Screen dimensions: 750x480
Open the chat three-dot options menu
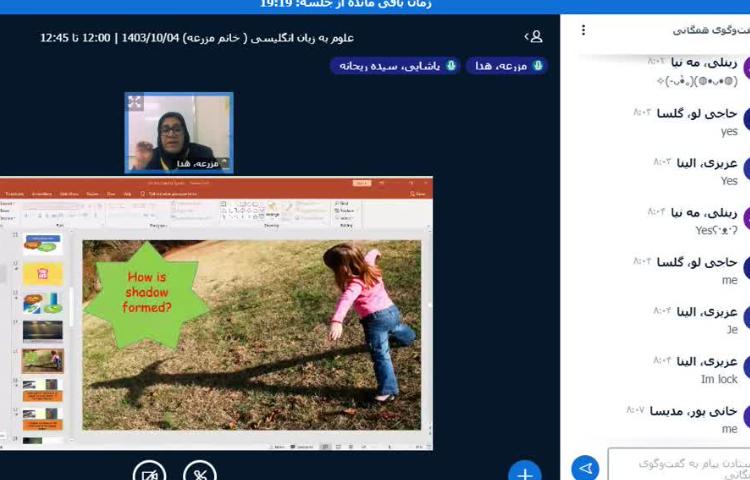pos(584,30)
